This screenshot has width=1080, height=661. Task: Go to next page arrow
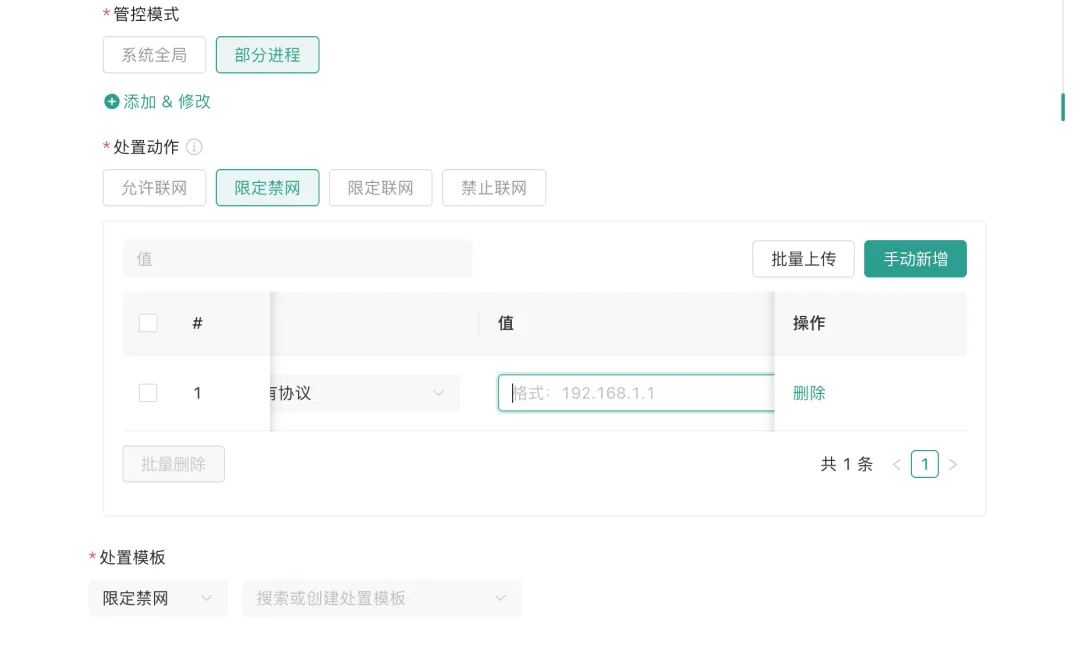click(x=953, y=464)
